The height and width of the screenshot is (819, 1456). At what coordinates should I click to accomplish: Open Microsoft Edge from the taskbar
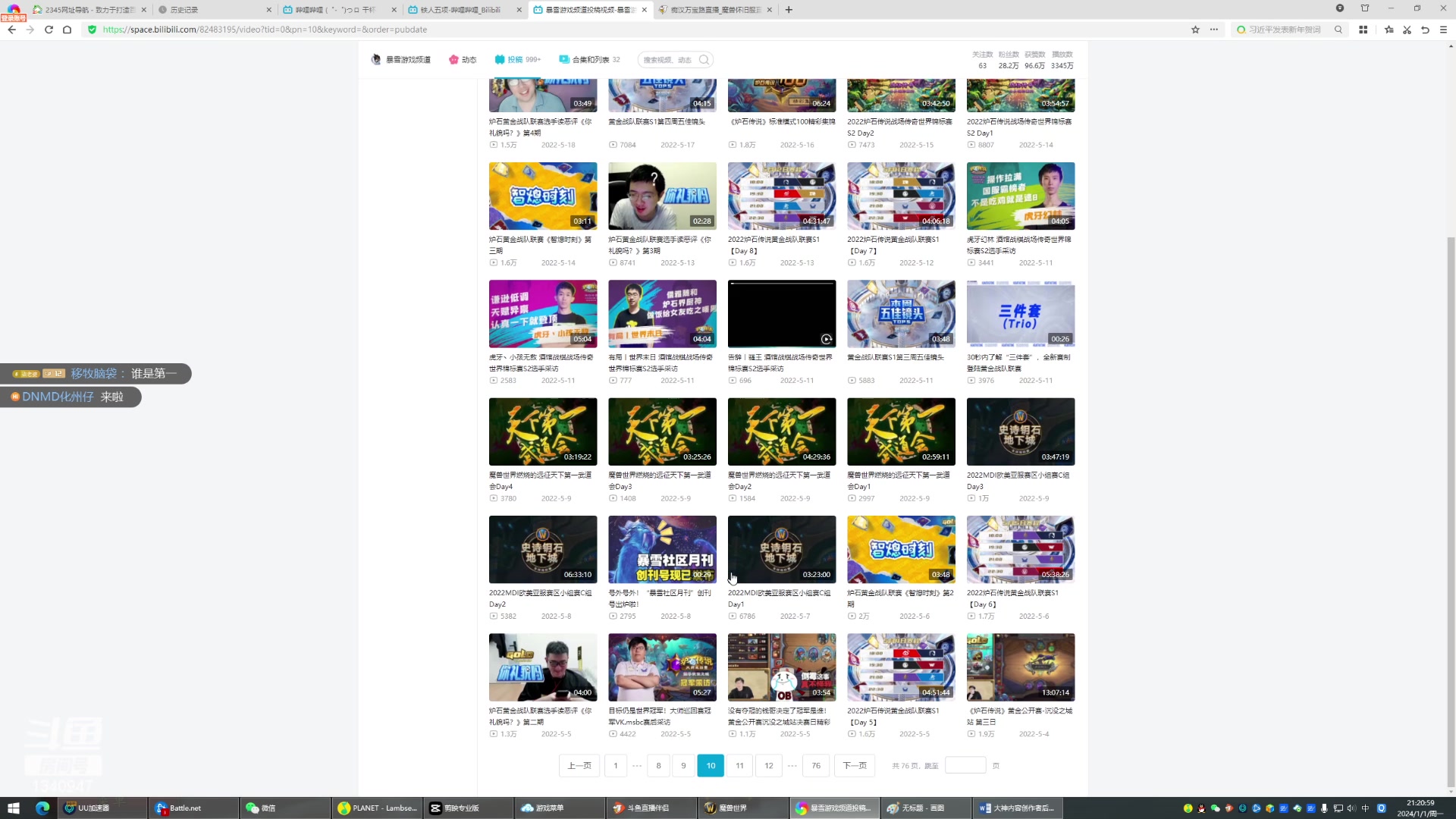(x=42, y=808)
